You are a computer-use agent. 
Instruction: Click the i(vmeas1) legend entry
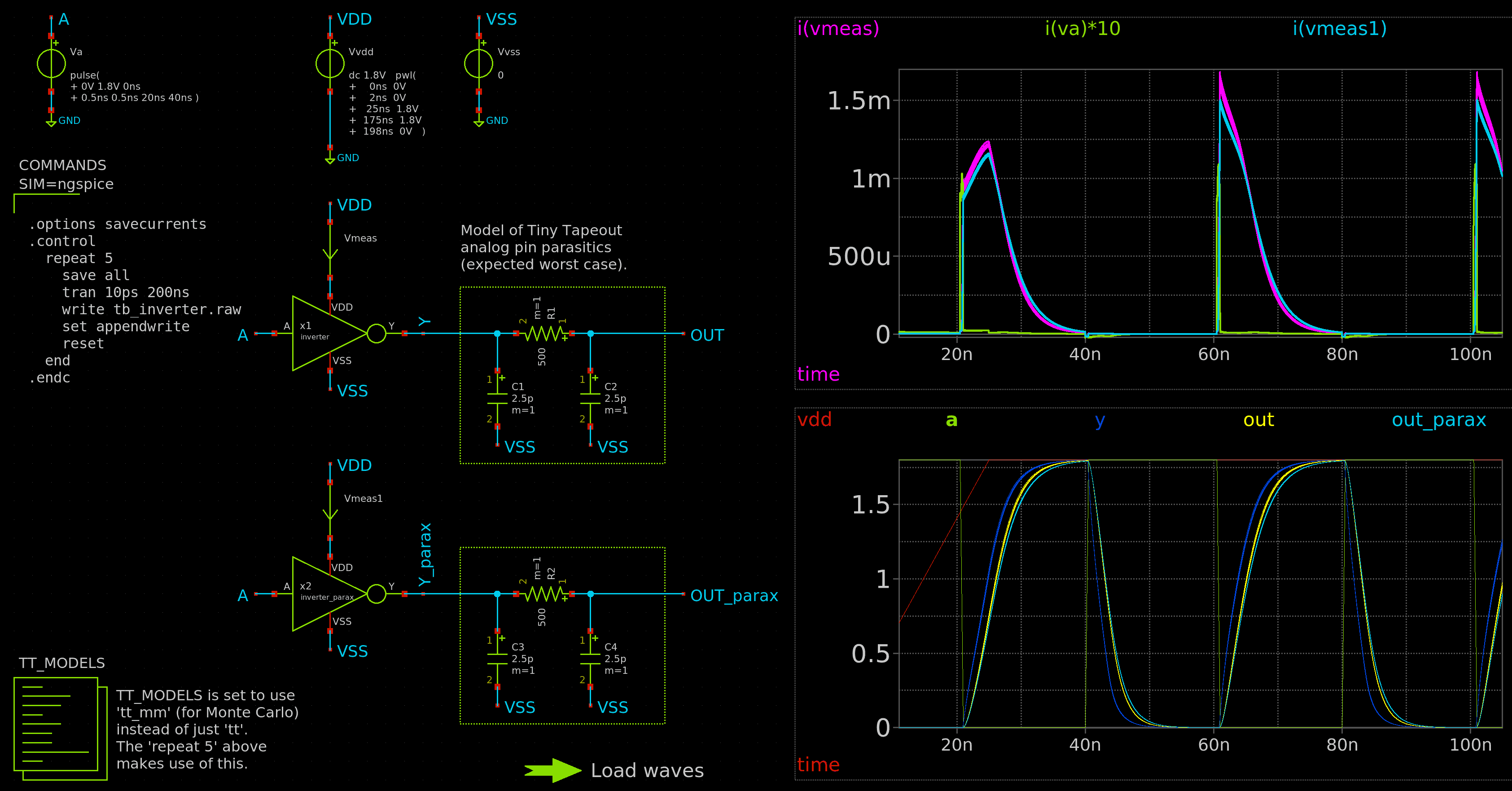[x=1339, y=28]
